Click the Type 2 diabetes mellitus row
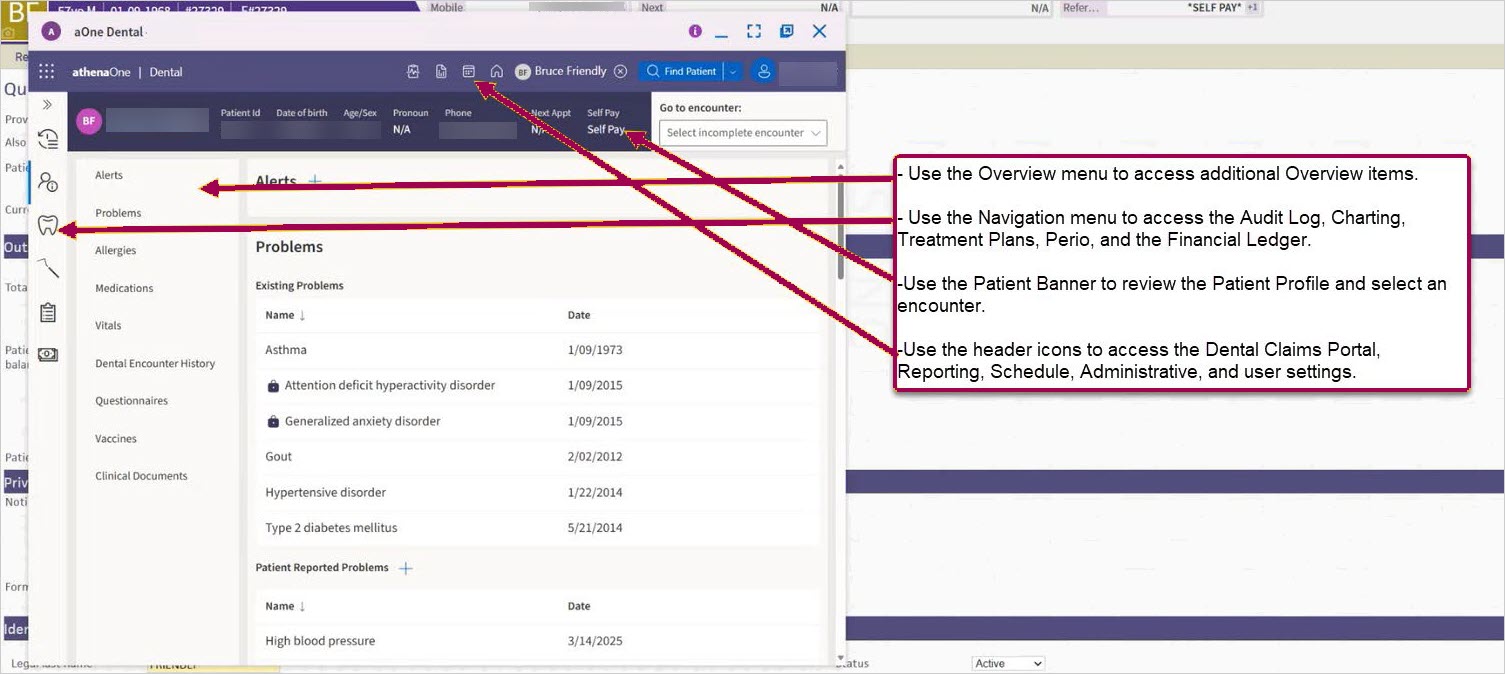 pos(537,527)
